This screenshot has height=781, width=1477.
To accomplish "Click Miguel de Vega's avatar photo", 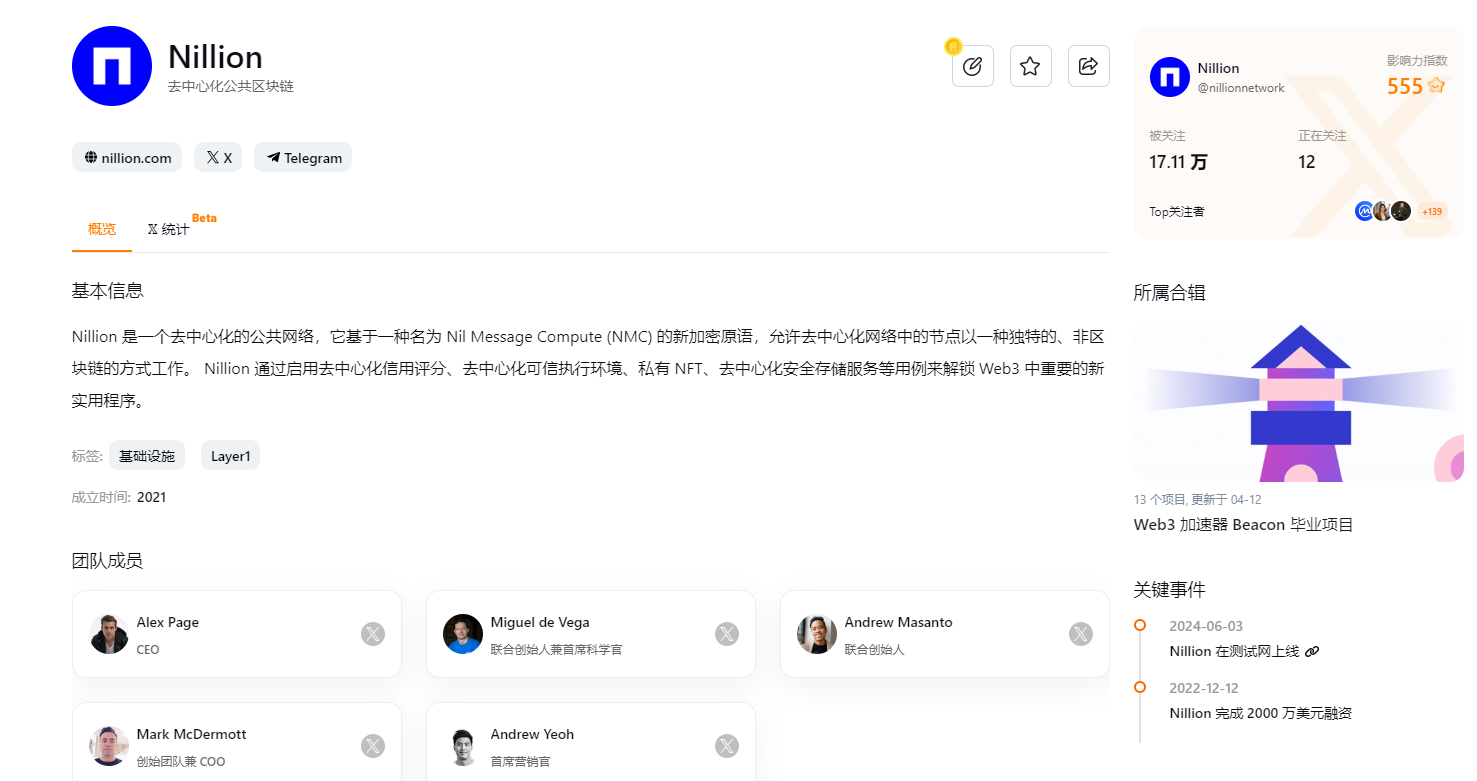I will [463, 634].
